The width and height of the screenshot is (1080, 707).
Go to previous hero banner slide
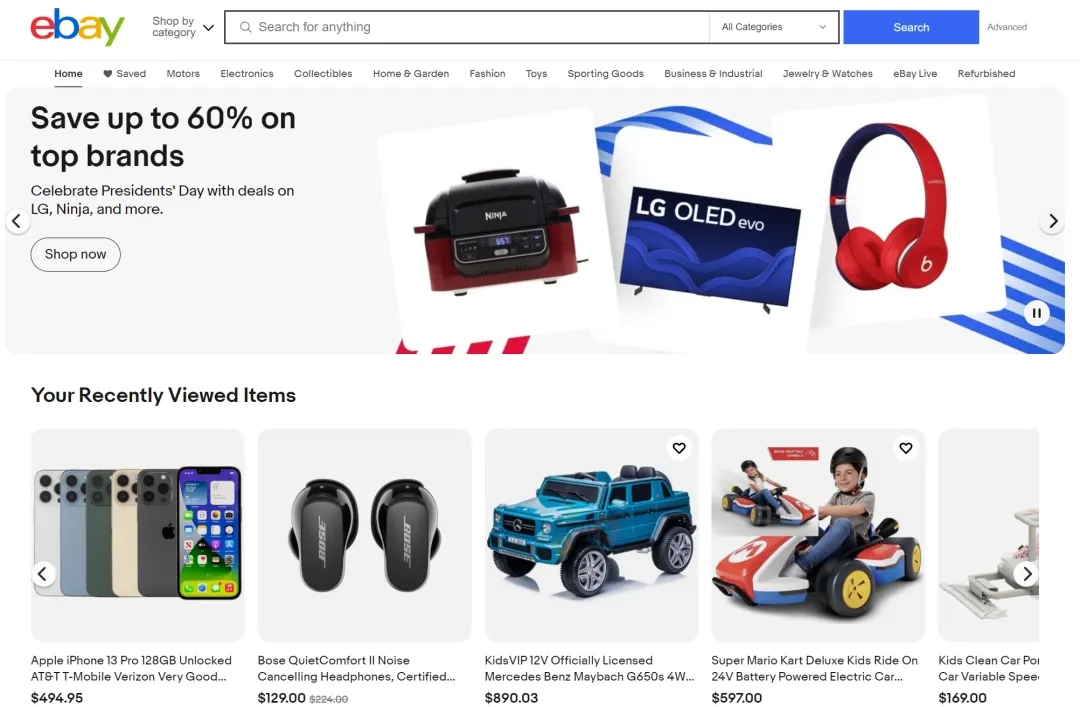pyautogui.click(x=17, y=221)
